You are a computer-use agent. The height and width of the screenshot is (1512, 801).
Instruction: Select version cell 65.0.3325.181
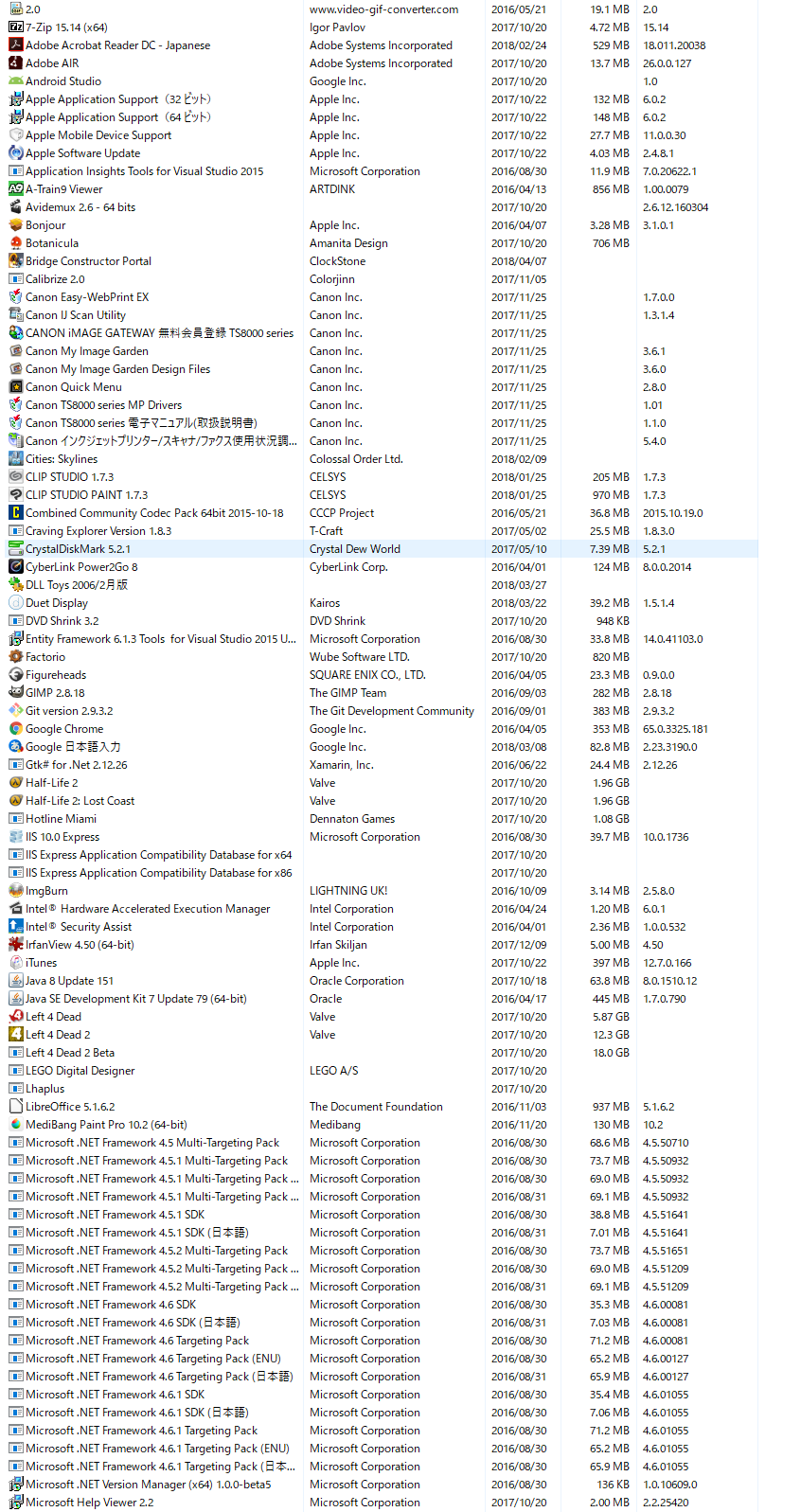[x=675, y=729]
